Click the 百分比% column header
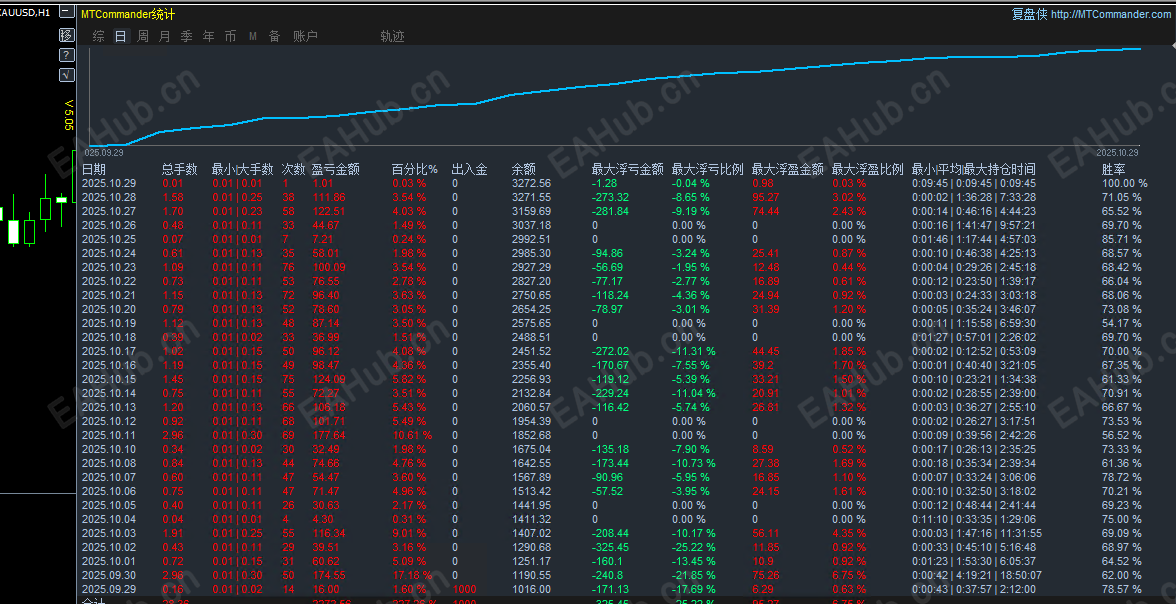Screen dimensions: 1176x604 tap(415, 170)
